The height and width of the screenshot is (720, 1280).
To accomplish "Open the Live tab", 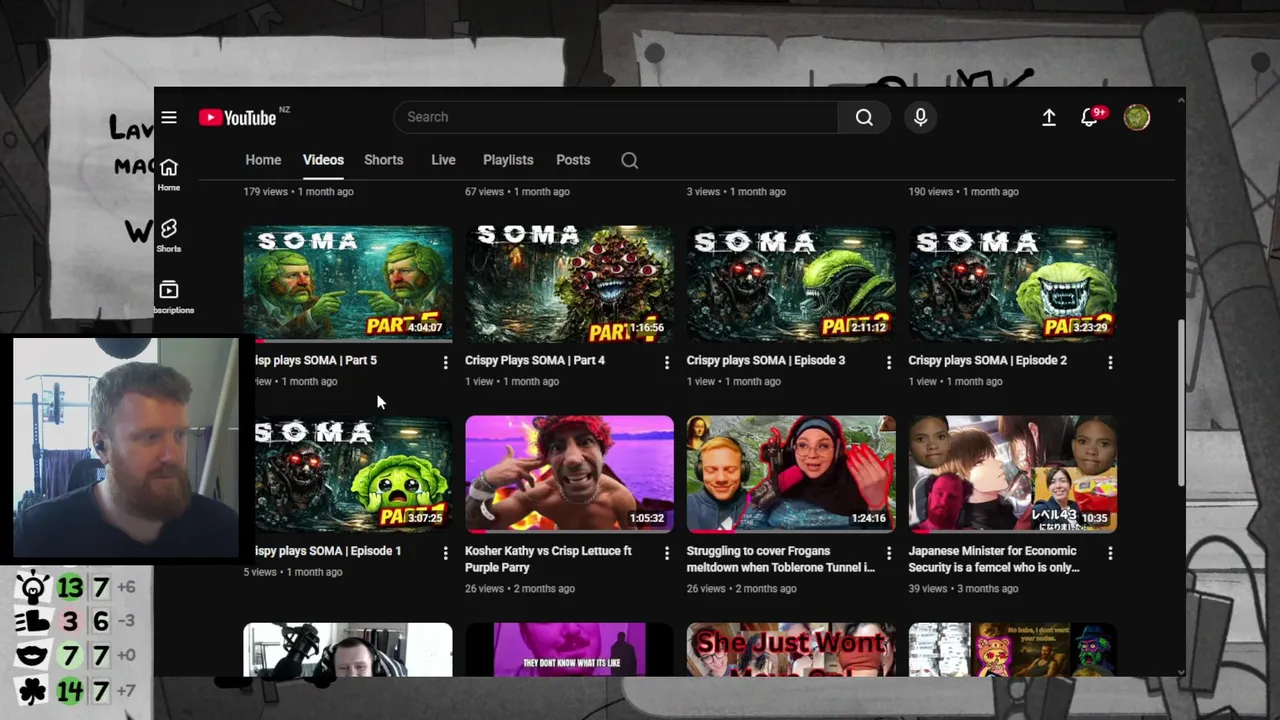I will 443,160.
